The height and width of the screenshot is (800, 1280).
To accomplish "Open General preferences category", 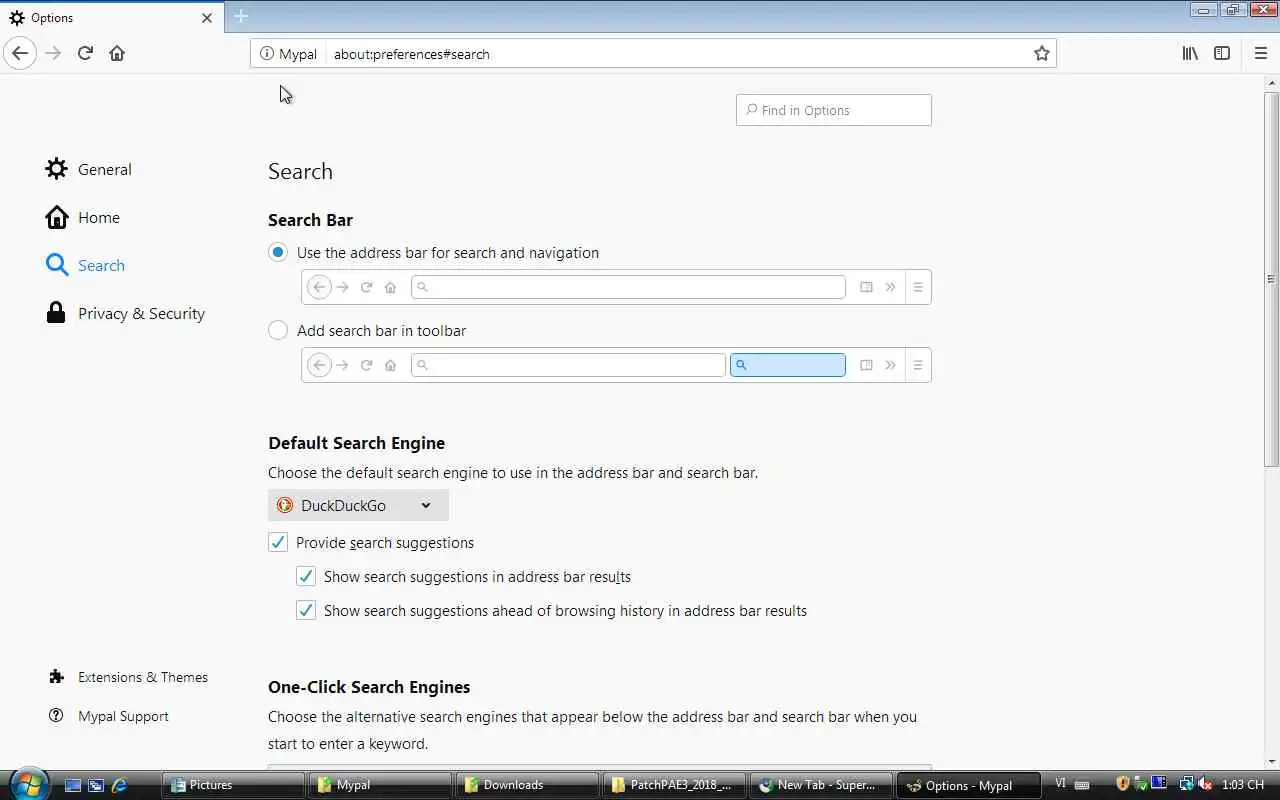I will pyautogui.click(x=89, y=169).
